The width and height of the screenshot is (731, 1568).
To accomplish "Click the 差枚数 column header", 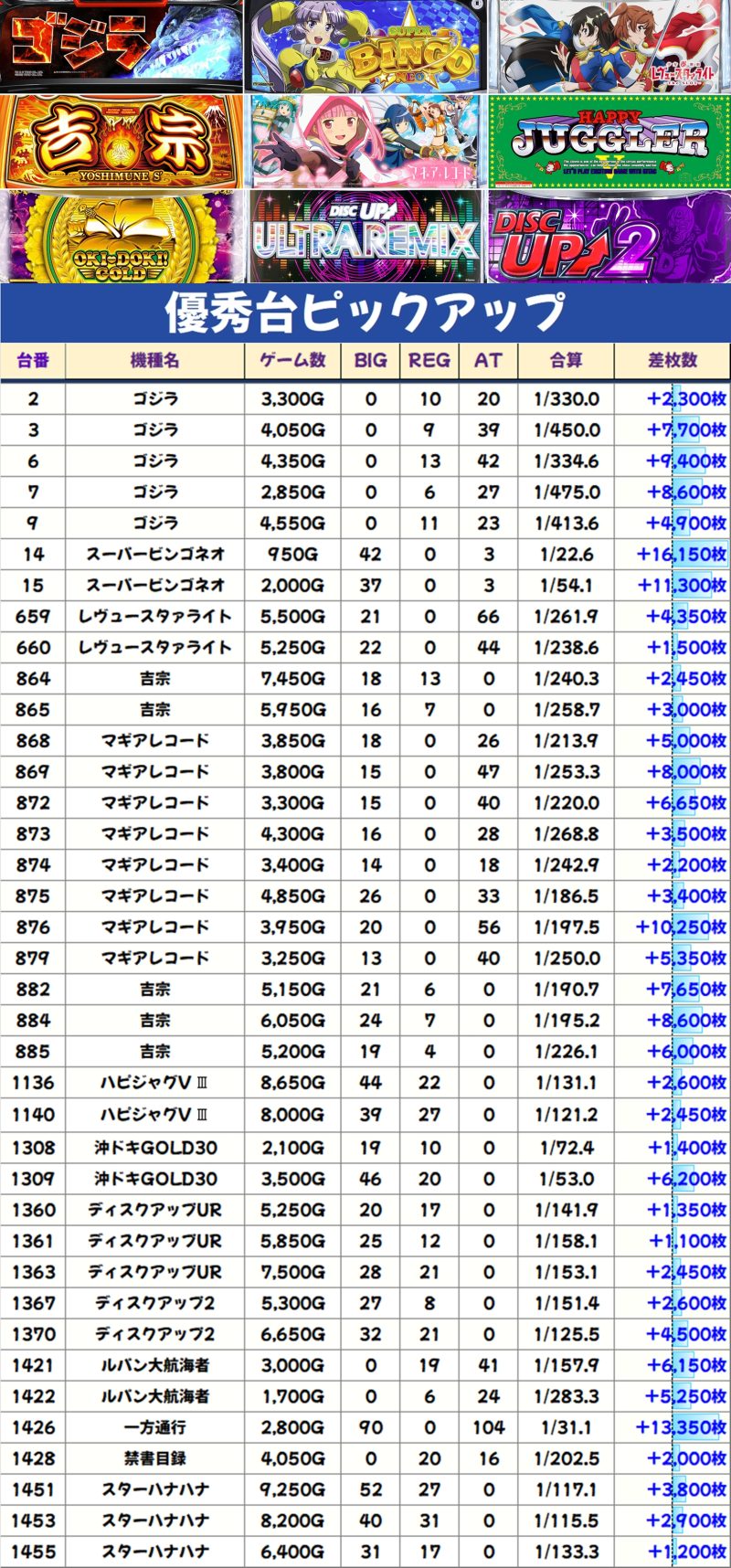I will tap(672, 361).
